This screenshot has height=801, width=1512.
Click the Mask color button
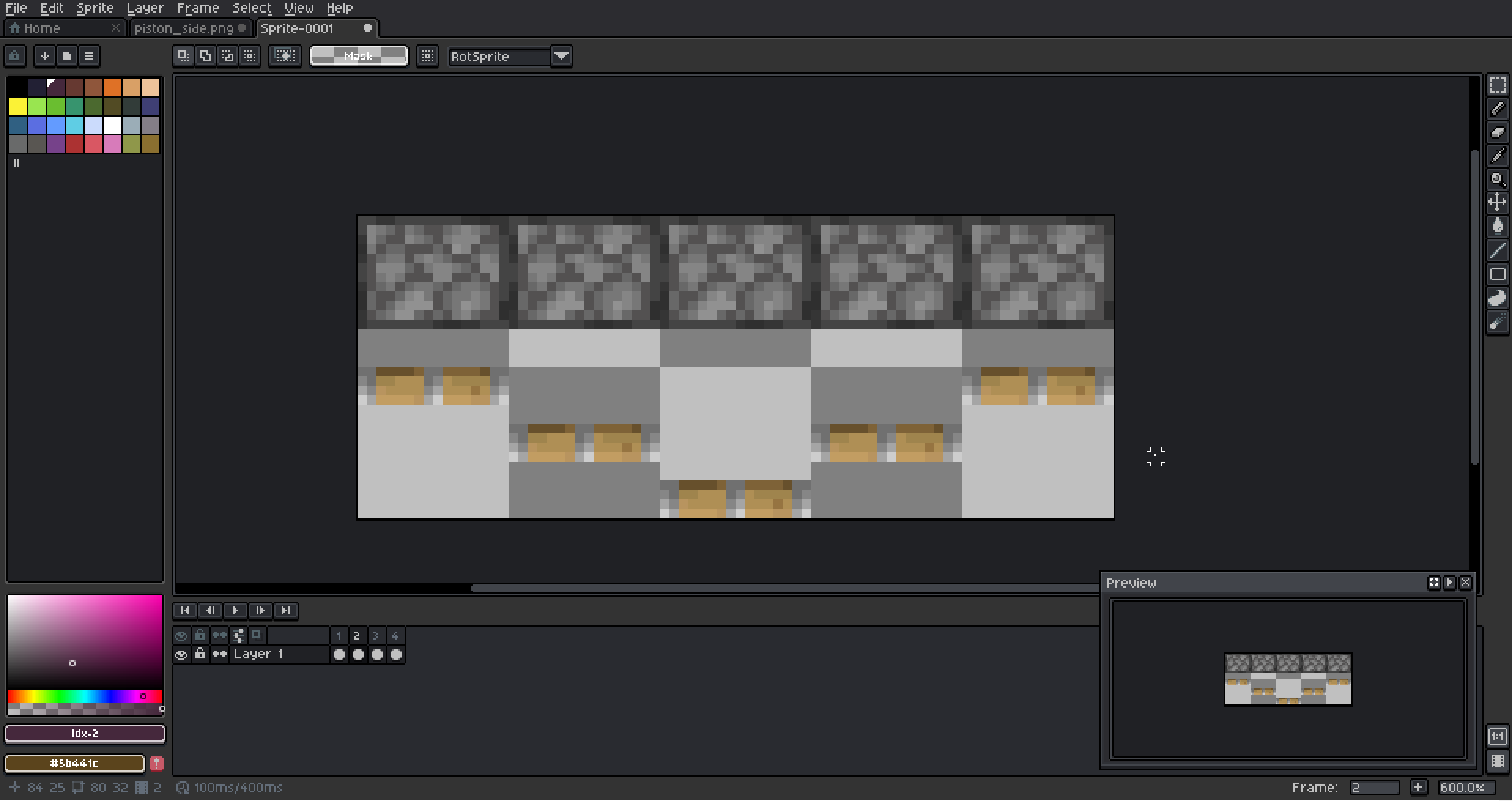coord(359,56)
